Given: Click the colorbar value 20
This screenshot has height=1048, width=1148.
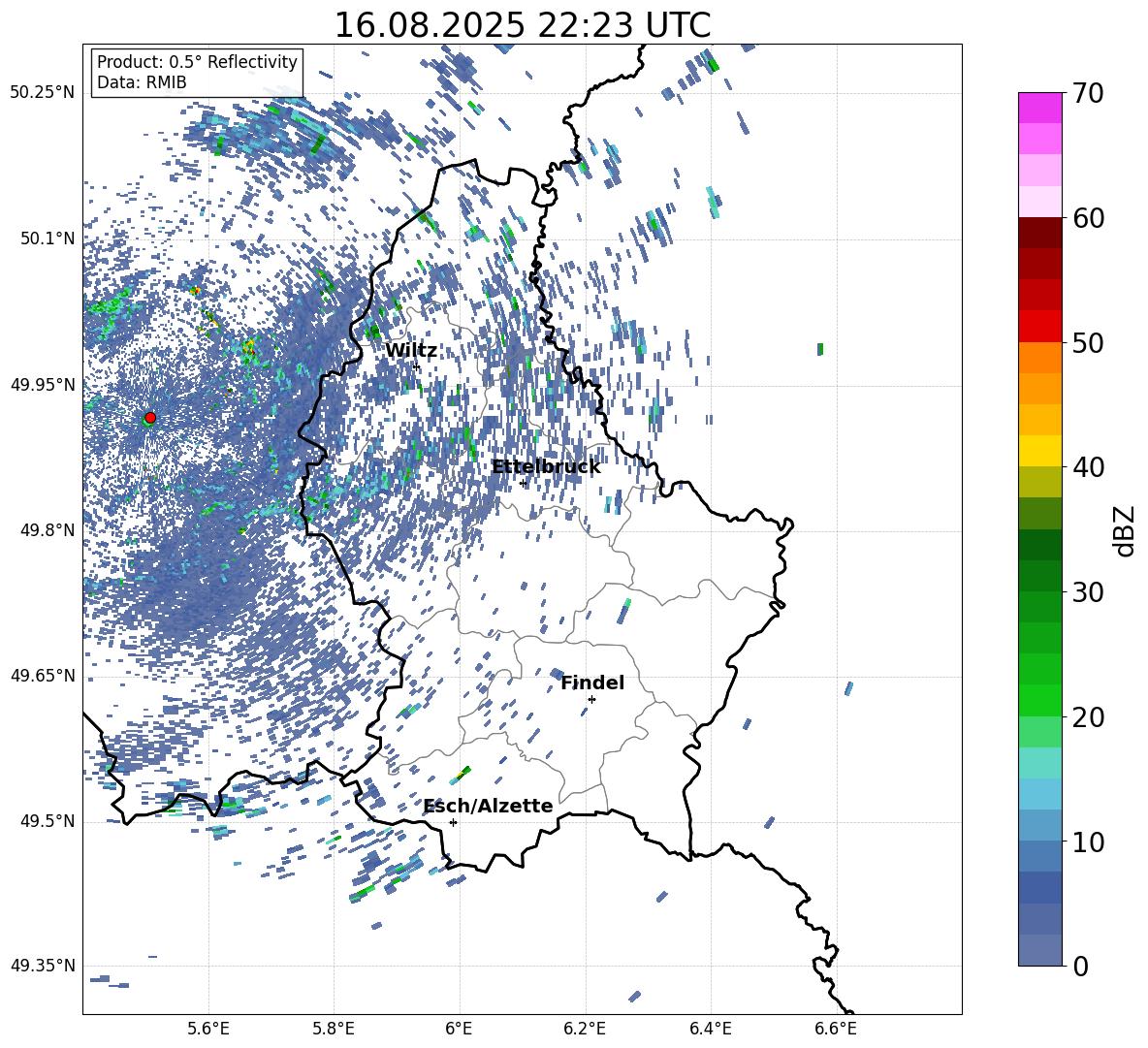Looking at the screenshot, I should click(x=1087, y=717).
